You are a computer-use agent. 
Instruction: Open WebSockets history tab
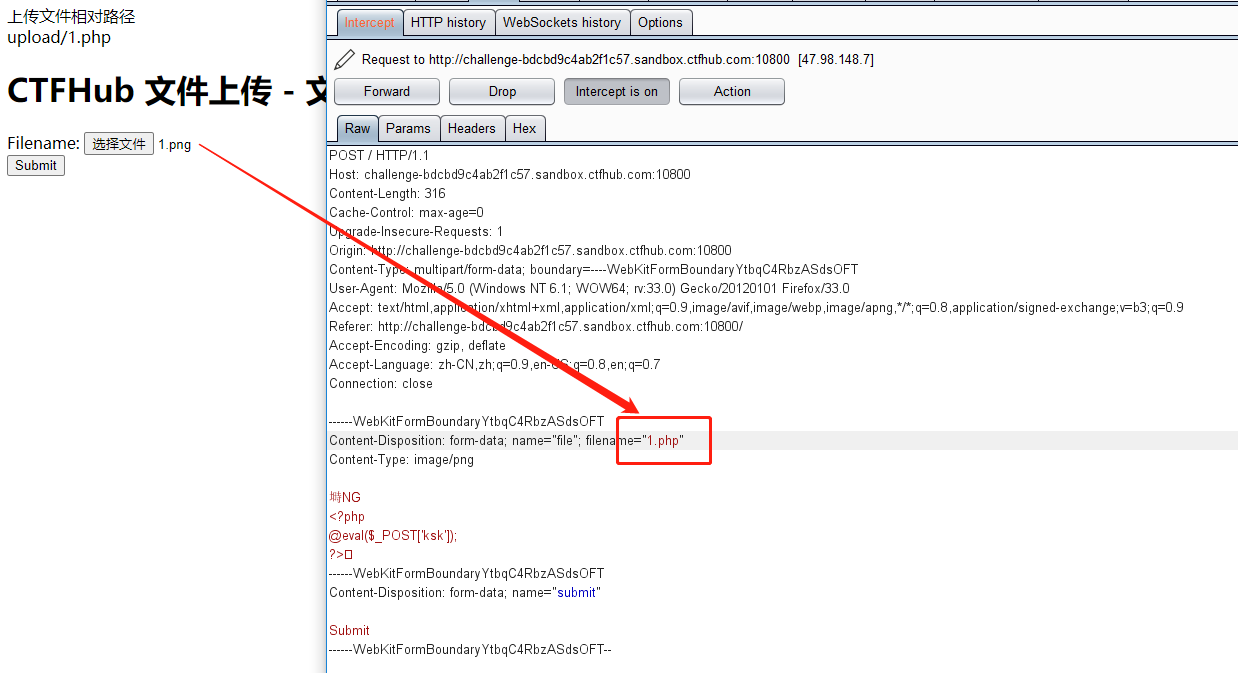(x=561, y=22)
